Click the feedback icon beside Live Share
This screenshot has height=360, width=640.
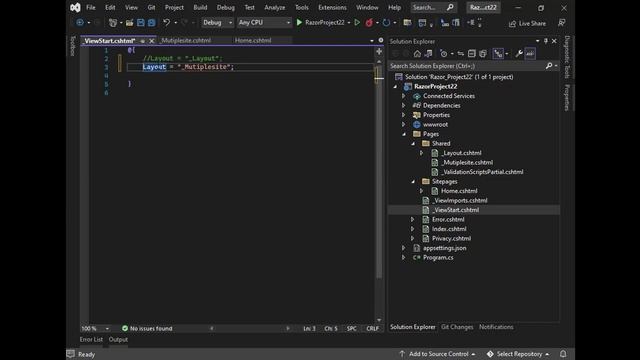tap(562, 23)
